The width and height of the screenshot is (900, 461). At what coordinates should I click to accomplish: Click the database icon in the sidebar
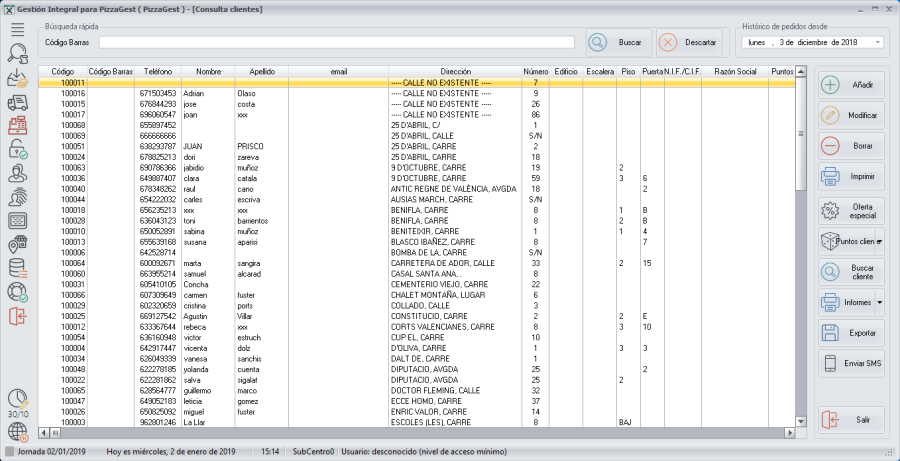17,268
